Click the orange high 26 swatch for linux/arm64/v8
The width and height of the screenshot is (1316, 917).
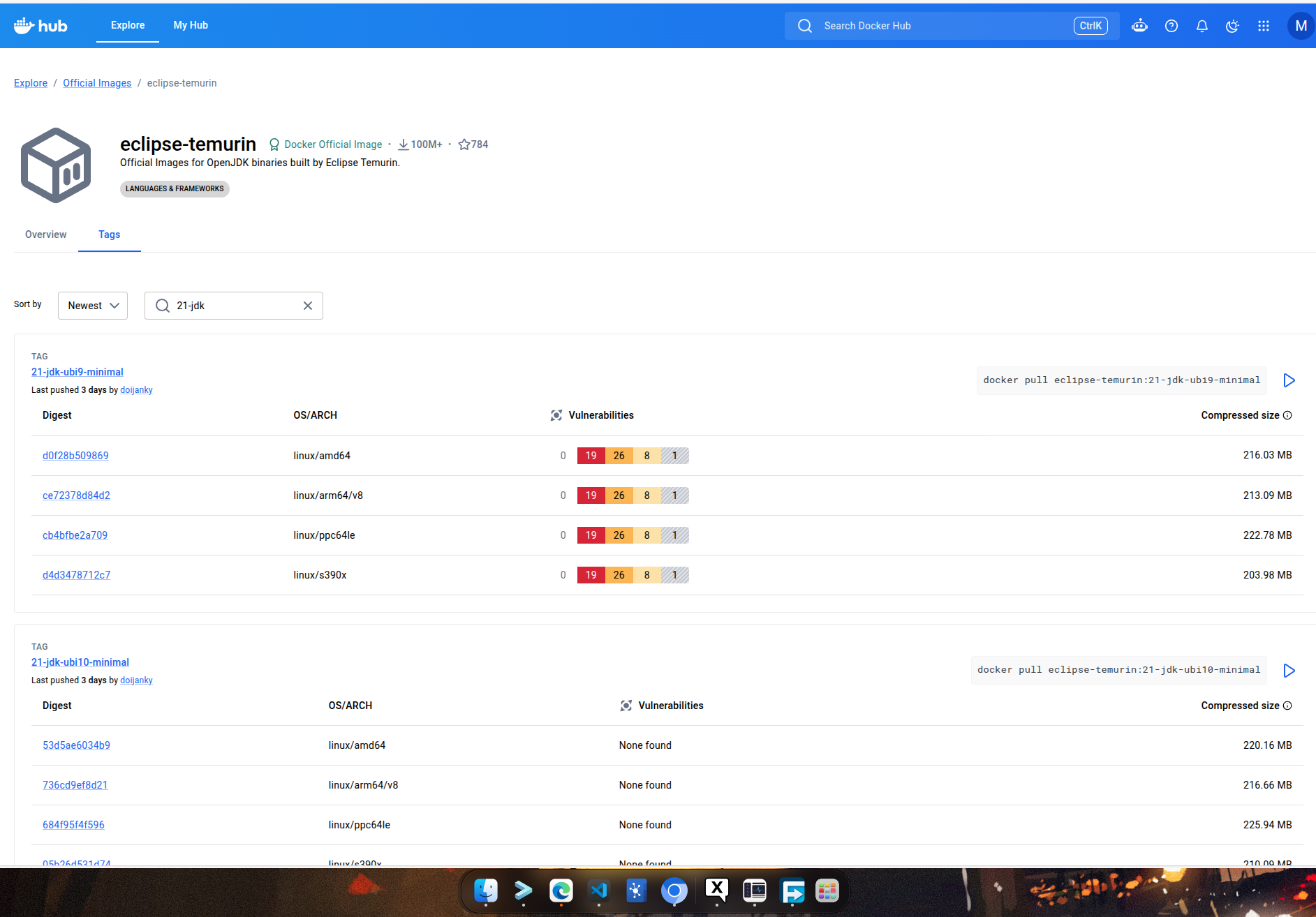[619, 495]
